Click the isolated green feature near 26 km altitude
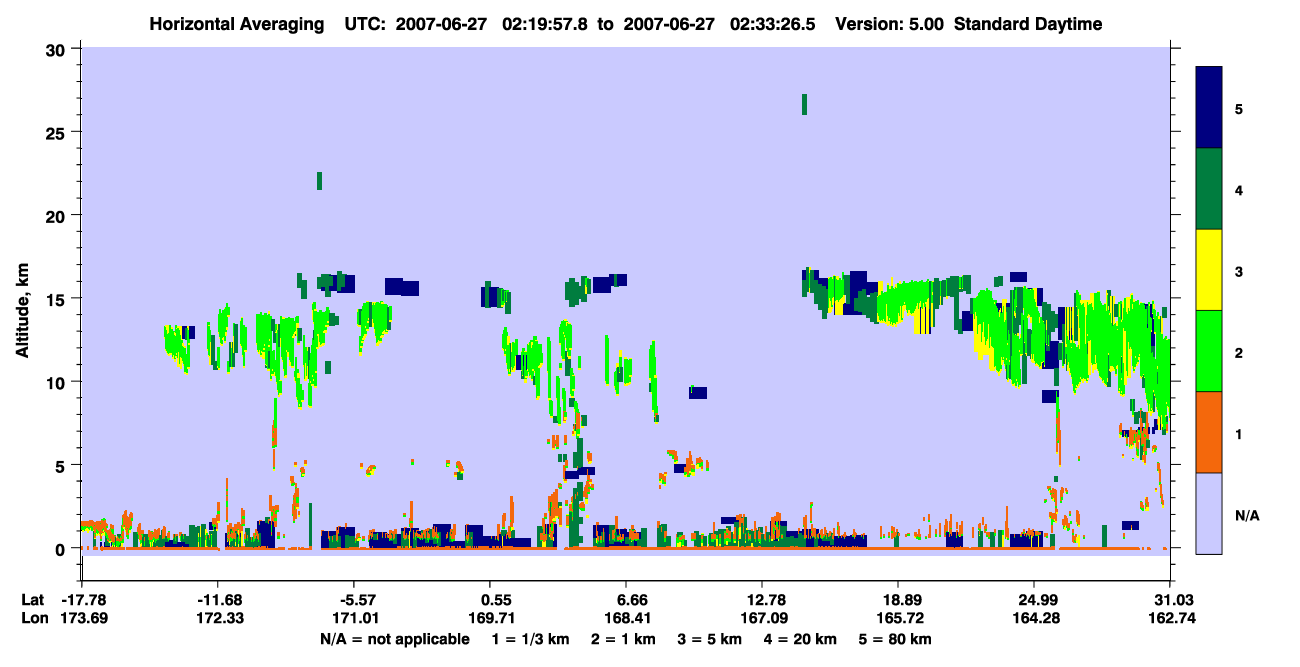This screenshot has height=667, width=1300. pos(804,104)
